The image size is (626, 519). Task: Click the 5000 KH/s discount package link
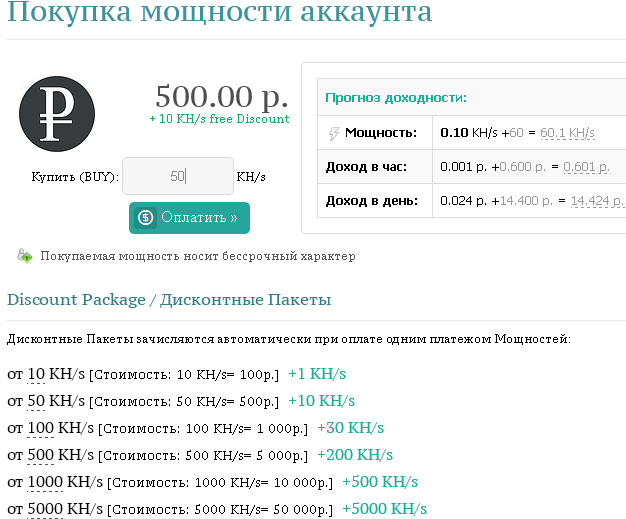coord(45,509)
